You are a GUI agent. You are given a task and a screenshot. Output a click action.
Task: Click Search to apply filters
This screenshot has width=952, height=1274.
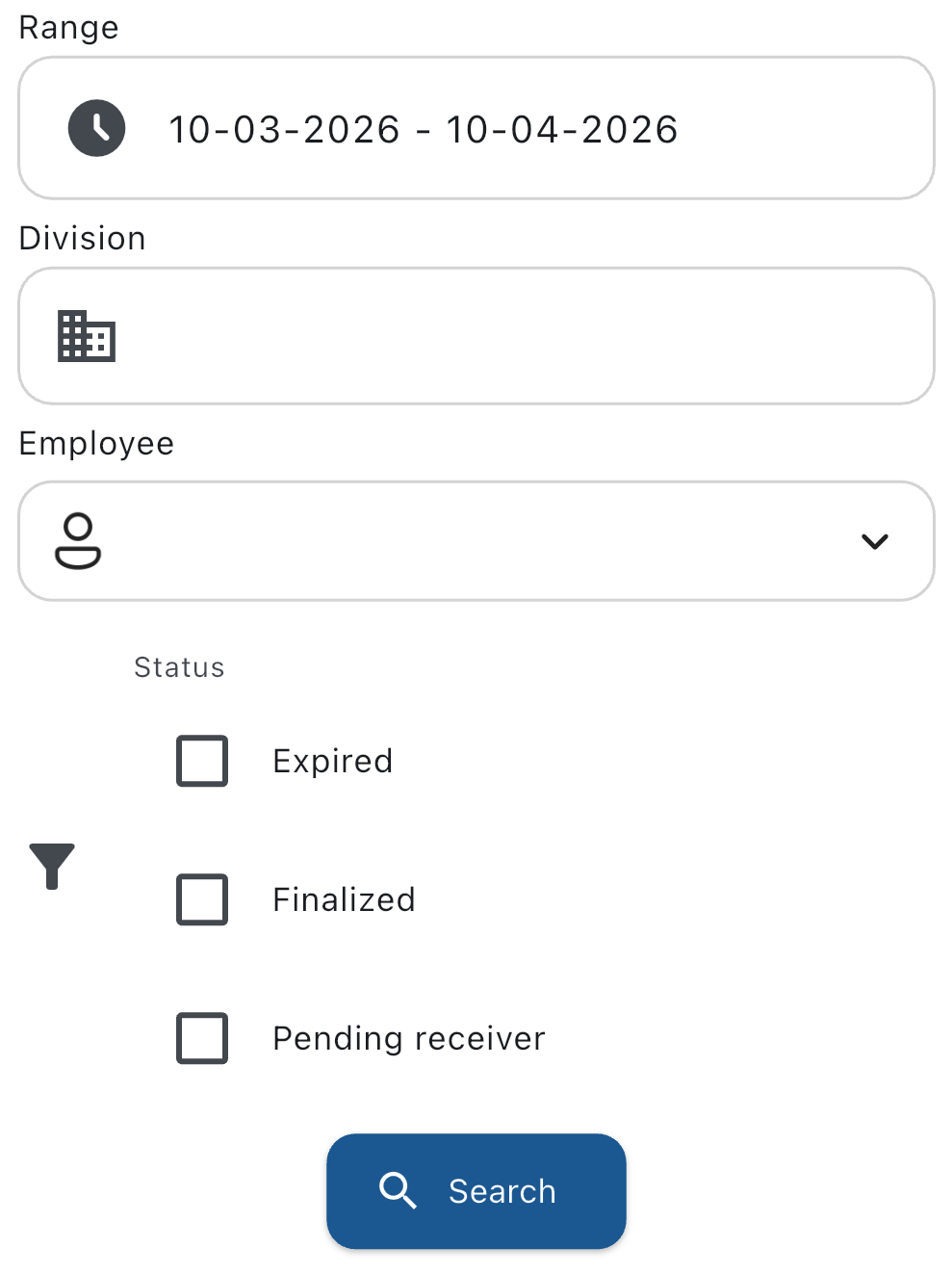476,1191
